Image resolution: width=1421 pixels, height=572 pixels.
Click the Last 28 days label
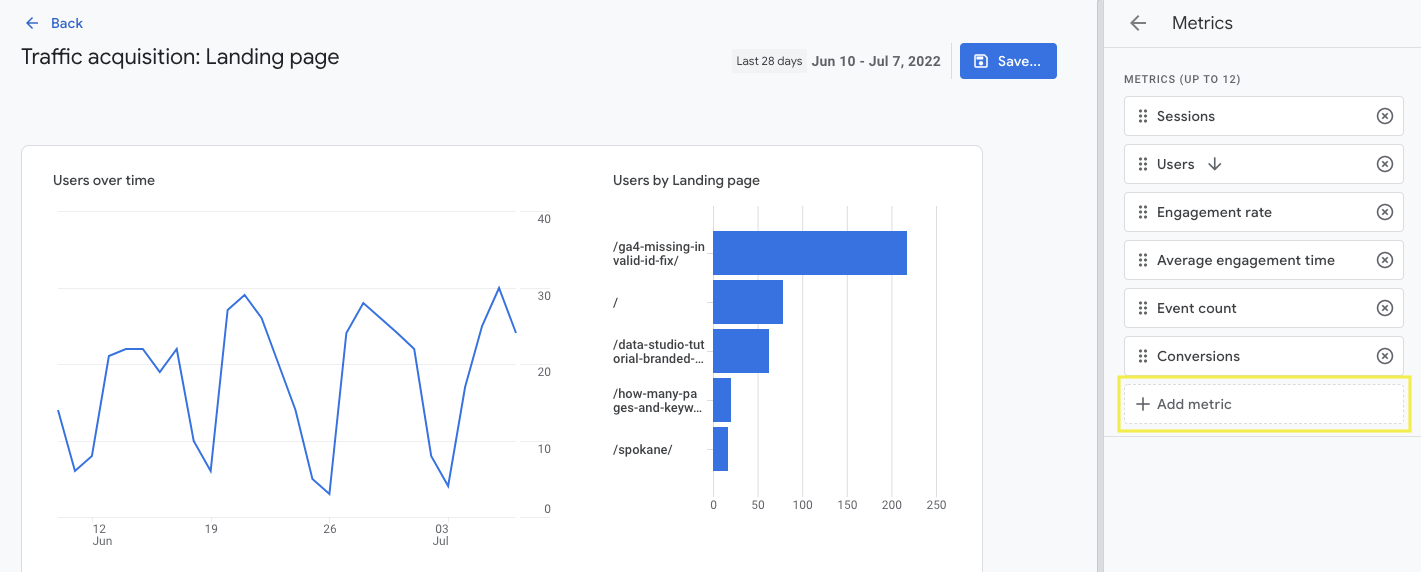pos(769,61)
